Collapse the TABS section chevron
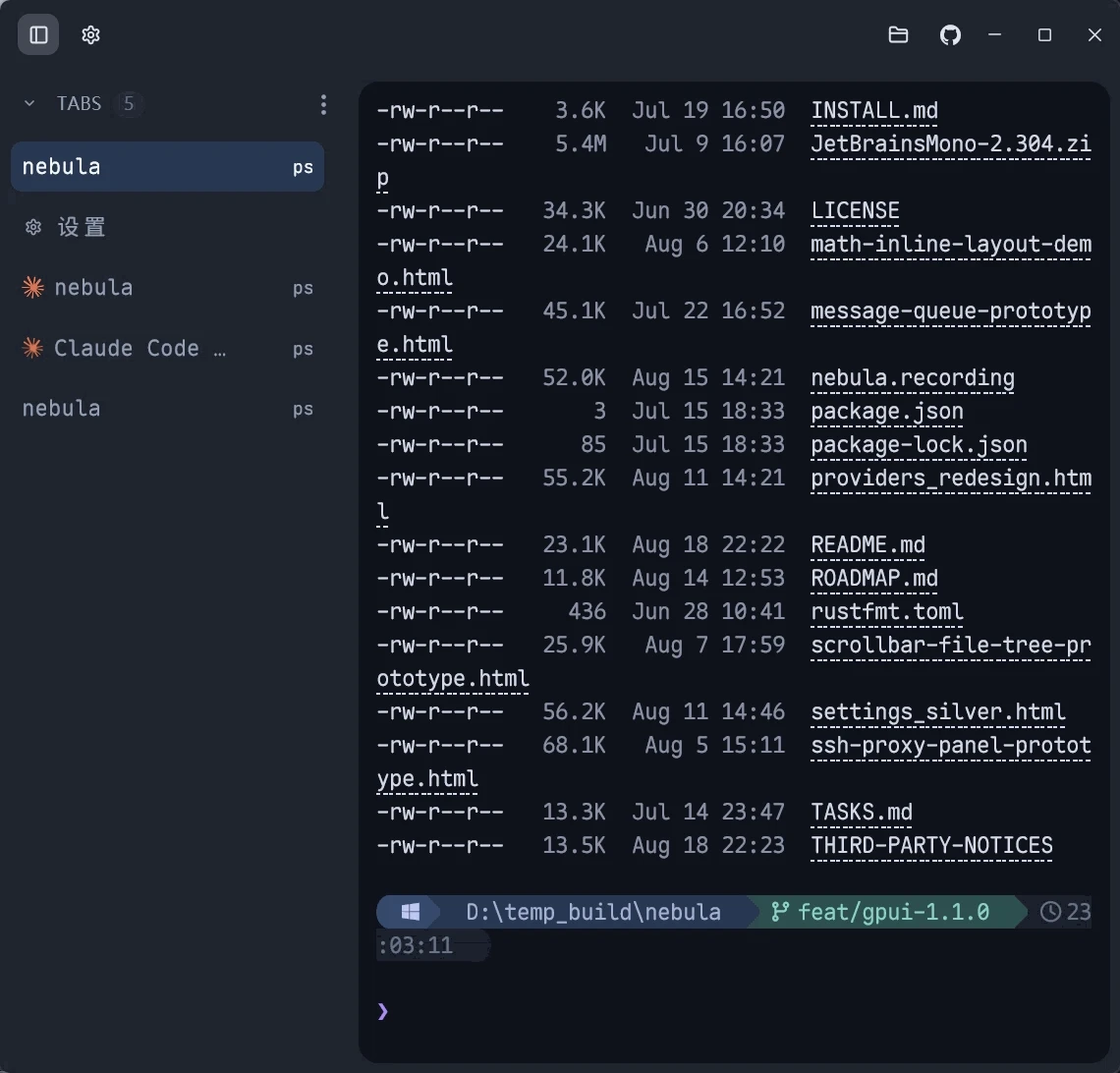The width and height of the screenshot is (1120, 1073). tap(29, 103)
